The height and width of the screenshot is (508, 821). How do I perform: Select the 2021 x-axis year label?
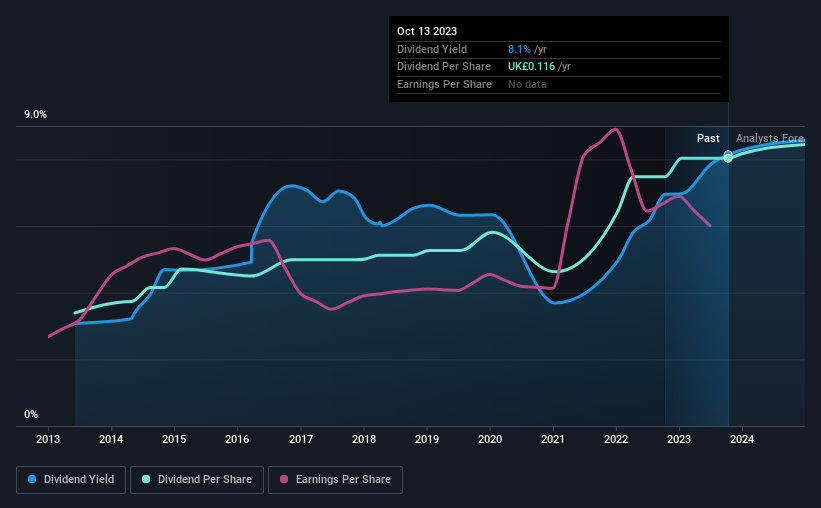pos(553,439)
